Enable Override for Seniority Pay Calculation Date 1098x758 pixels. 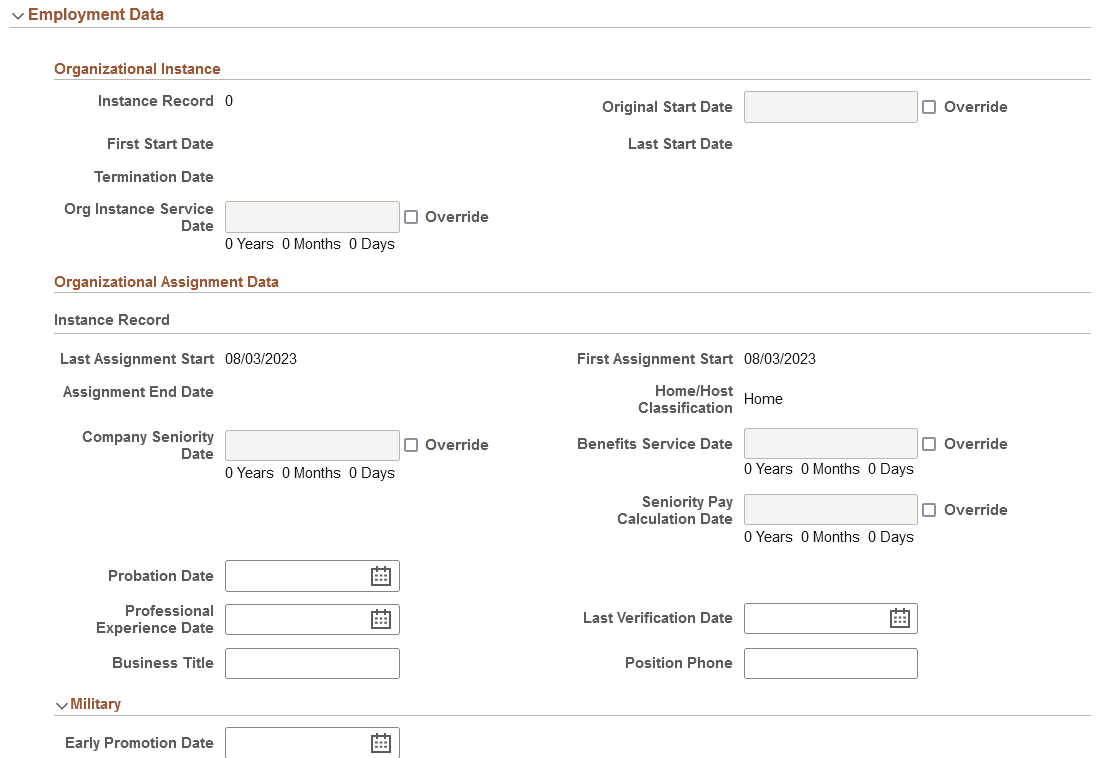click(x=929, y=510)
